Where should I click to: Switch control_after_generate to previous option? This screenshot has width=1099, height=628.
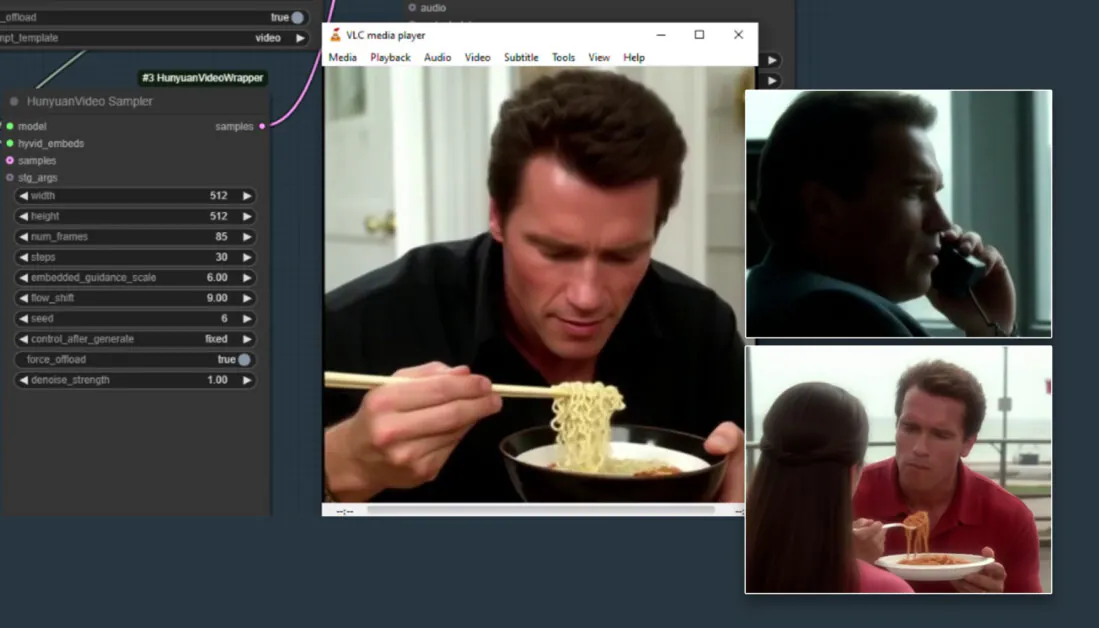tap(23, 339)
